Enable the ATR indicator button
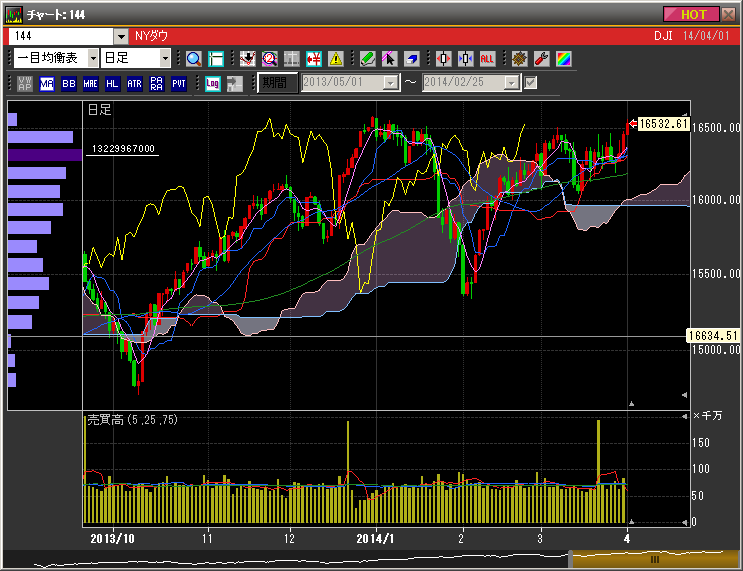The image size is (743, 571). tap(134, 83)
